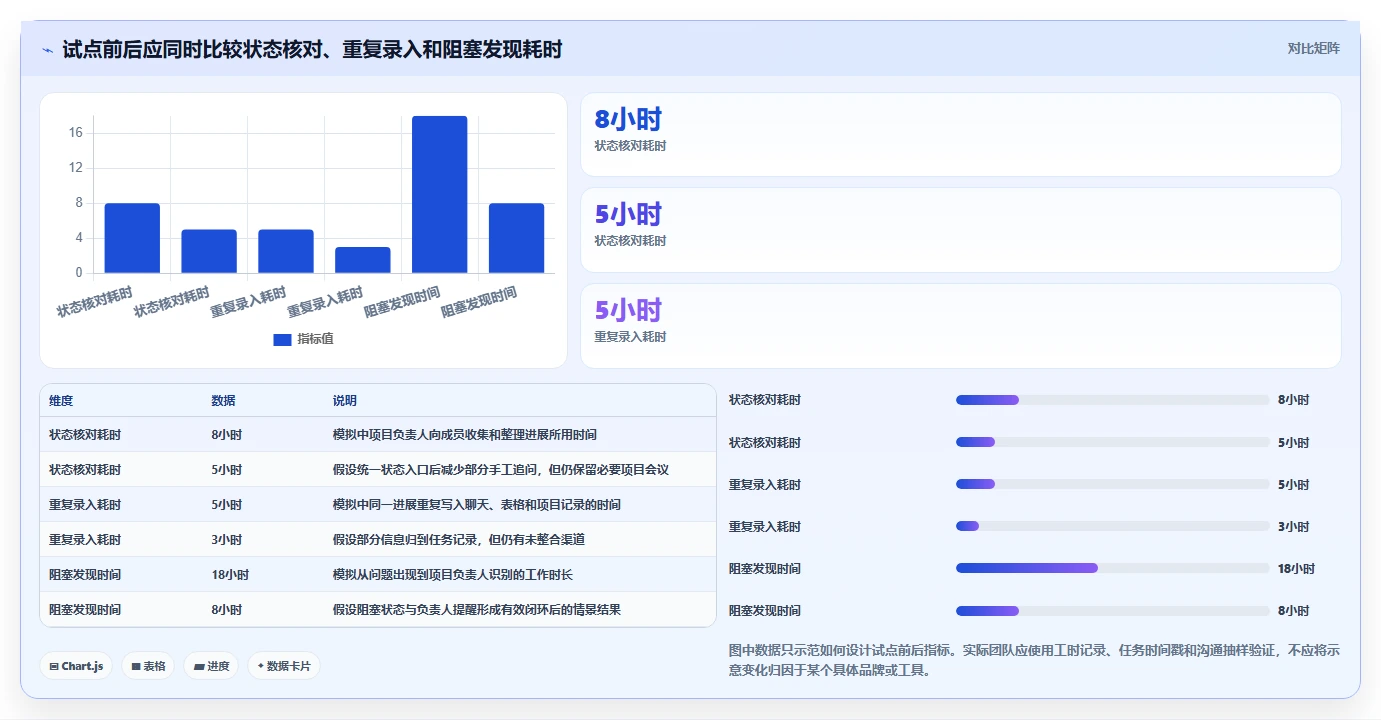The height and width of the screenshot is (720, 1381).
Task: Click the first 状态核对耗时 chart bar at 8
Action: point(132,238)
